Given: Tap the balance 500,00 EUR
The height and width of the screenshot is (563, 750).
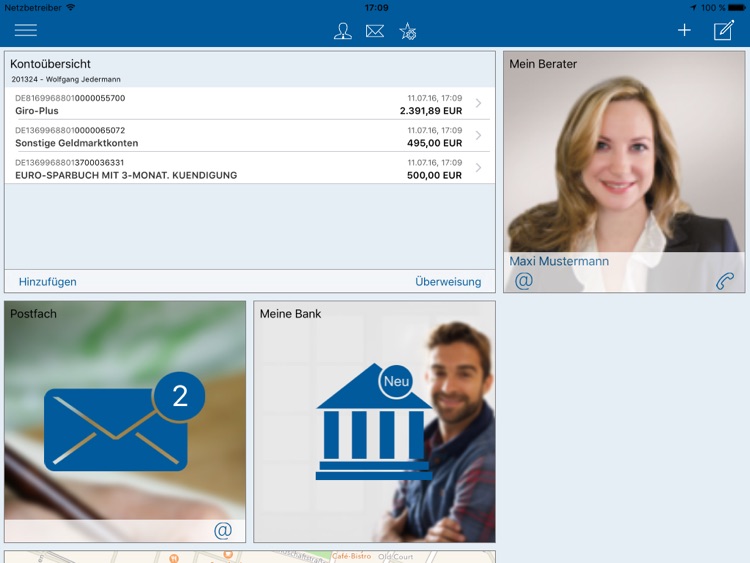Looking at the screenshot, I should tap(434, 175).
